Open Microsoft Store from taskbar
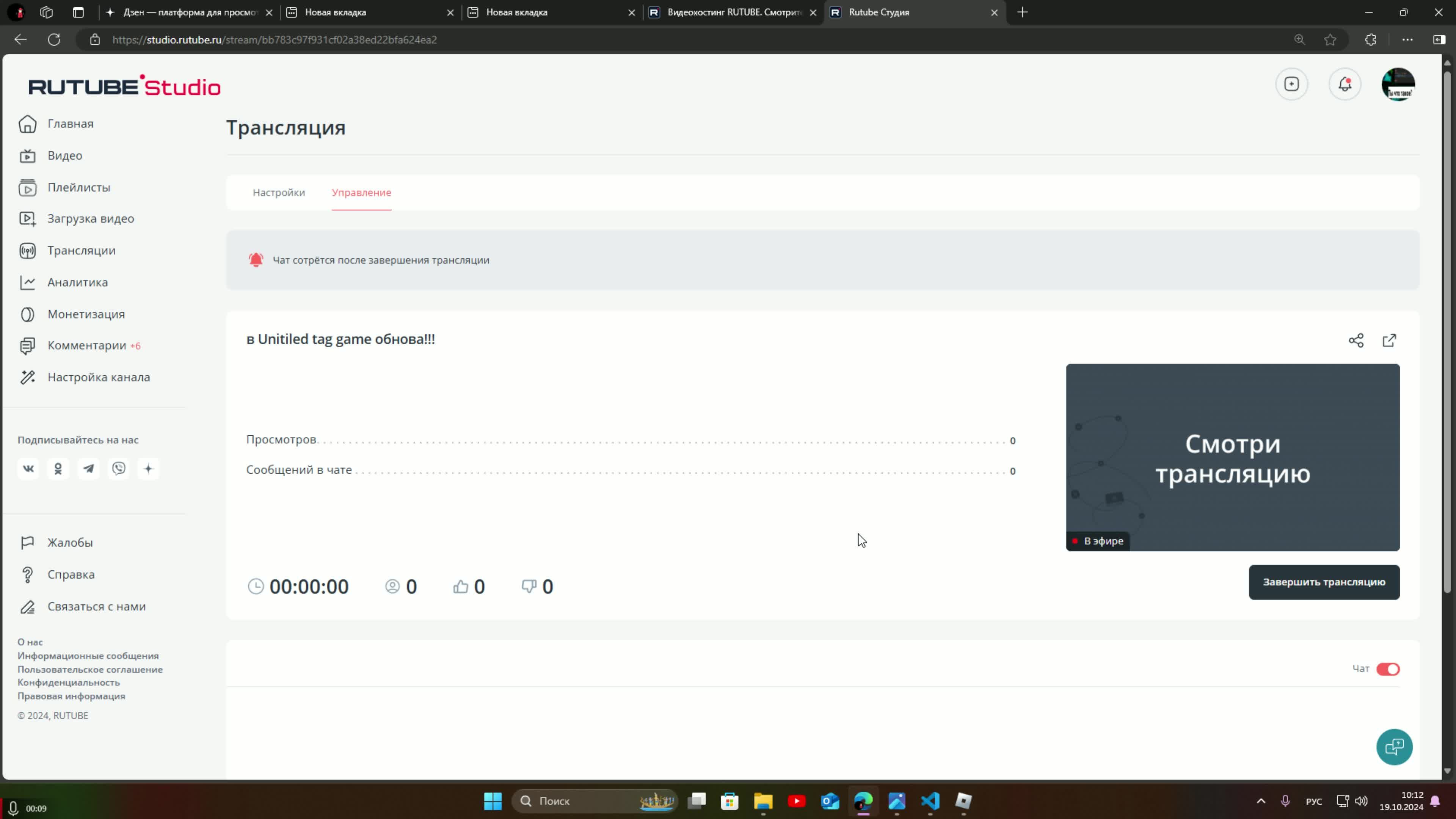The image size is (1456, 819). pos(730,801)
